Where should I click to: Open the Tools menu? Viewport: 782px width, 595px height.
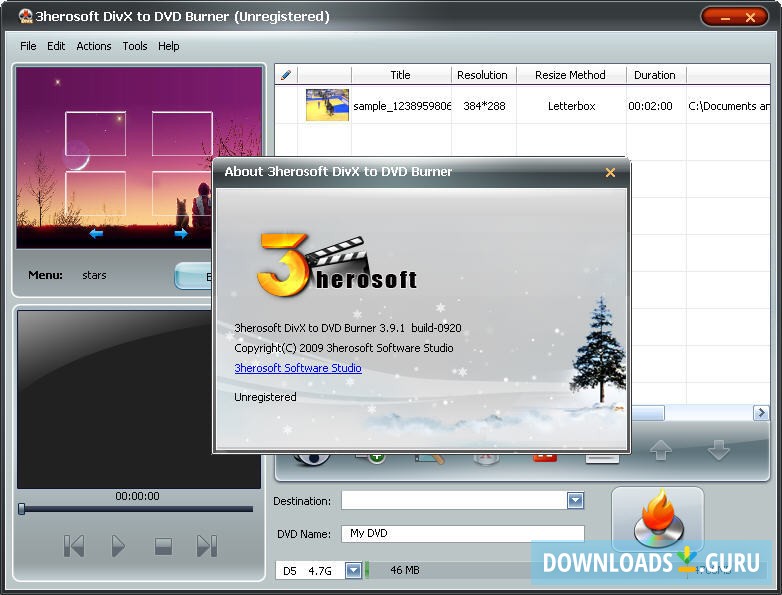coord(135,46)
